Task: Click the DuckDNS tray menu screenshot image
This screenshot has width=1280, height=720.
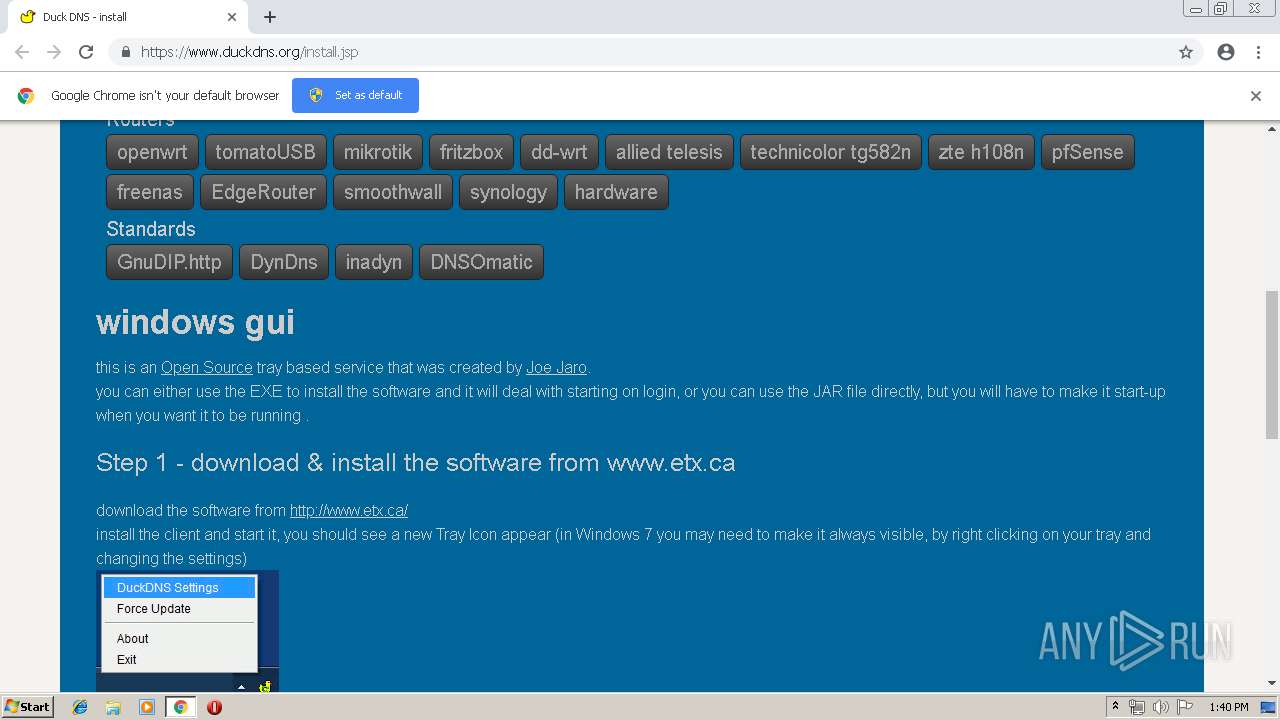Action: pos(187,631)
